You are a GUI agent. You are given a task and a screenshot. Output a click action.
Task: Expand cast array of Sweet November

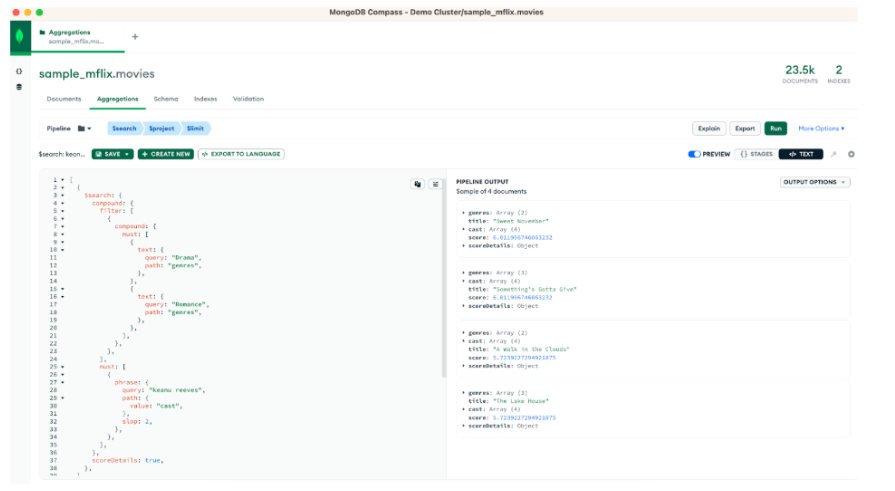tap(463, 230)
